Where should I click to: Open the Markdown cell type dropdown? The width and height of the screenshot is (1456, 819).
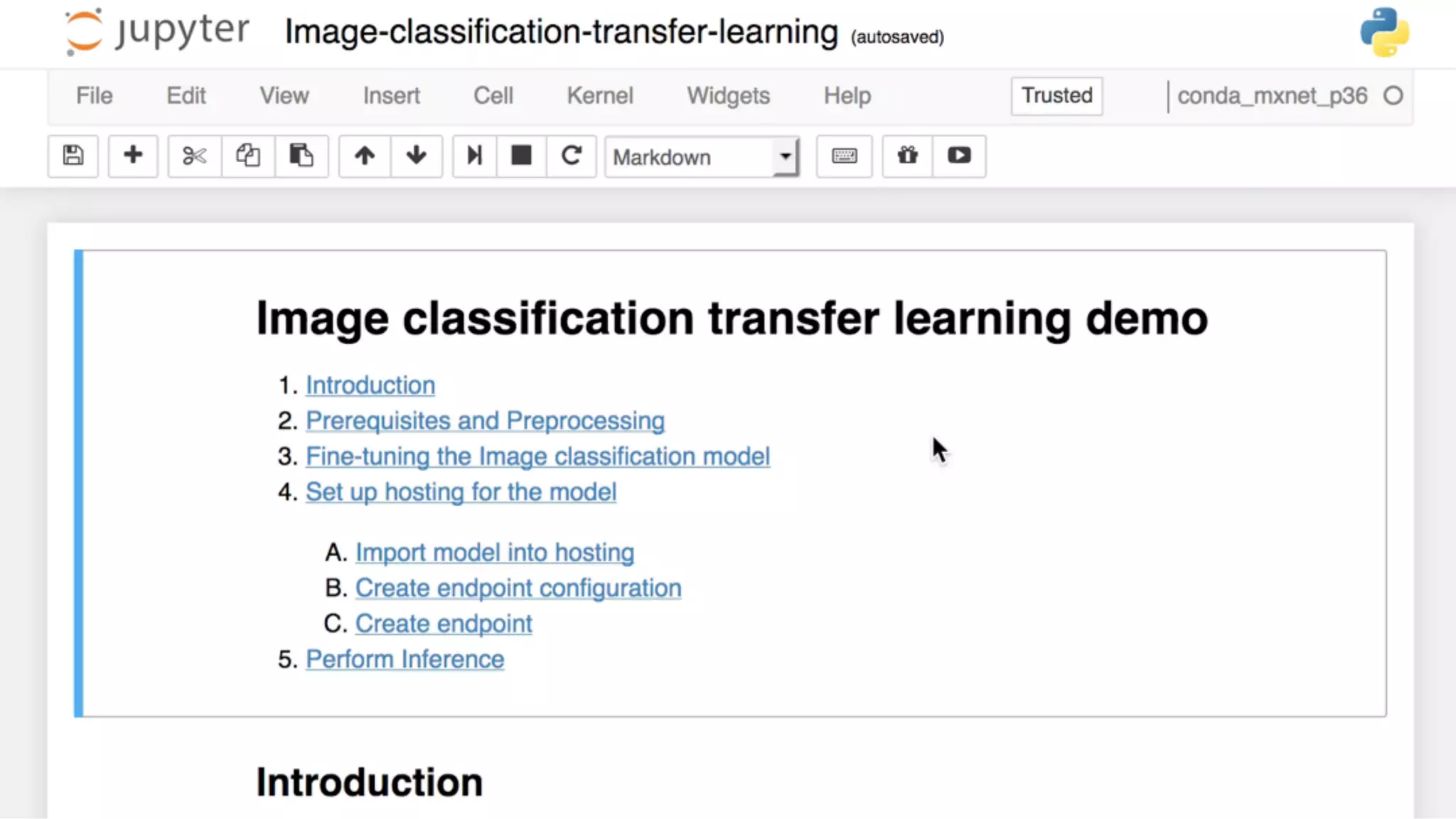pyautogui.click(x=702, y=157)
